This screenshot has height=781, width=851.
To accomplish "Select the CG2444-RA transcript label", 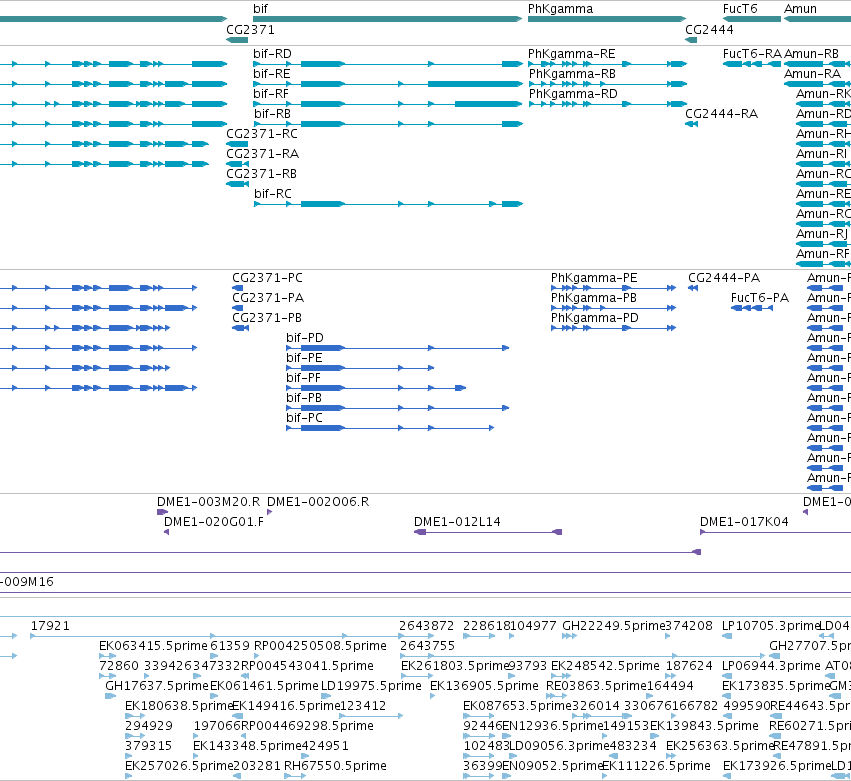I will click(x=722, y=114).
